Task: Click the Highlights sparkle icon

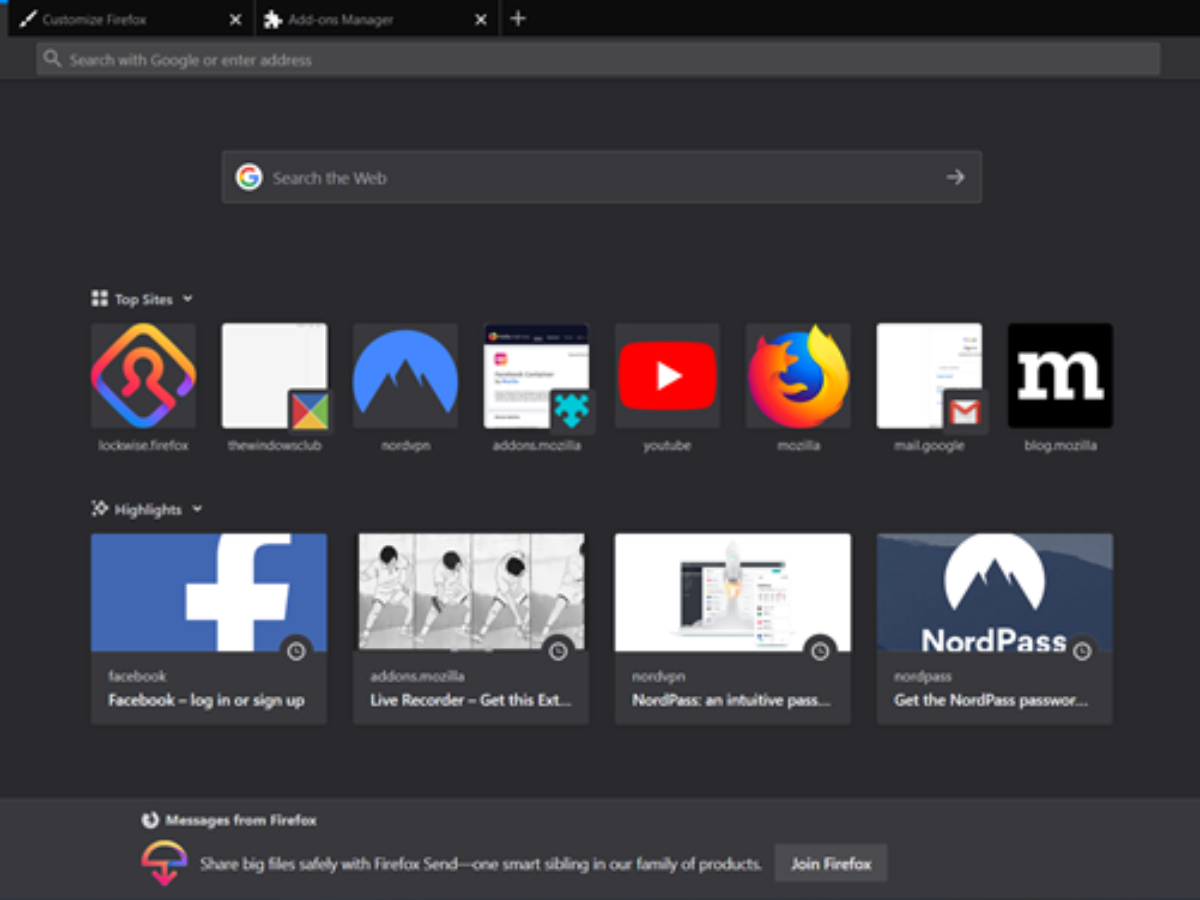Action: point(99,508)
